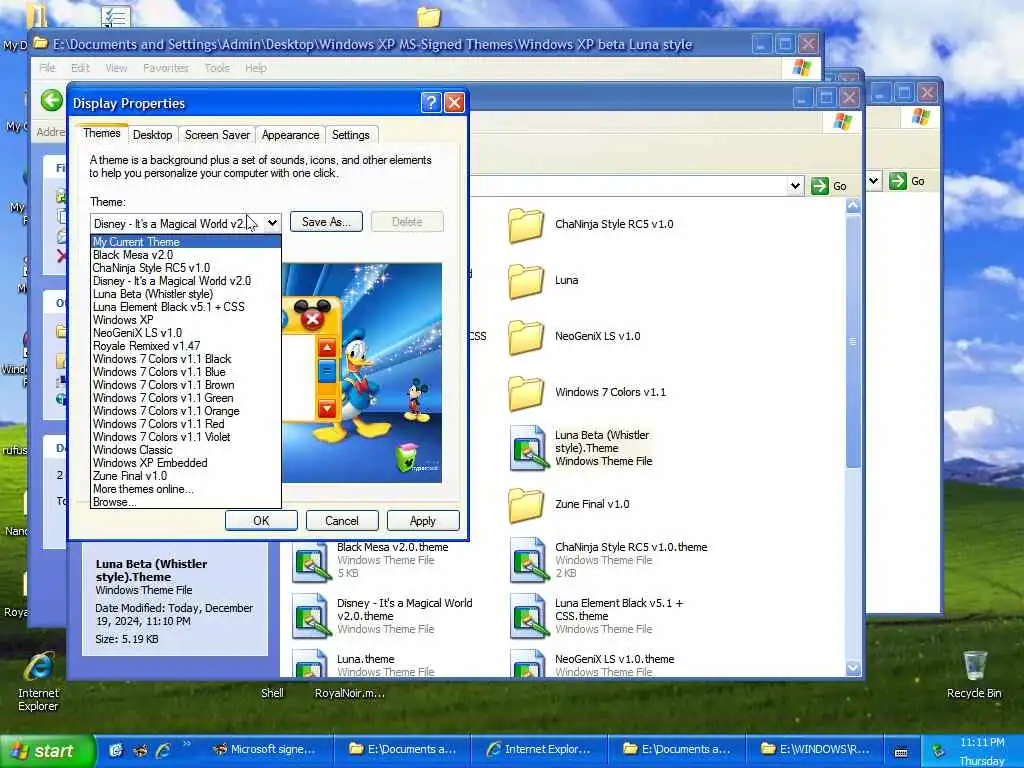This screenshot has width=1024, height=768.
Task: Click the keyboard tray icon beside the clock
Action: 901,752
